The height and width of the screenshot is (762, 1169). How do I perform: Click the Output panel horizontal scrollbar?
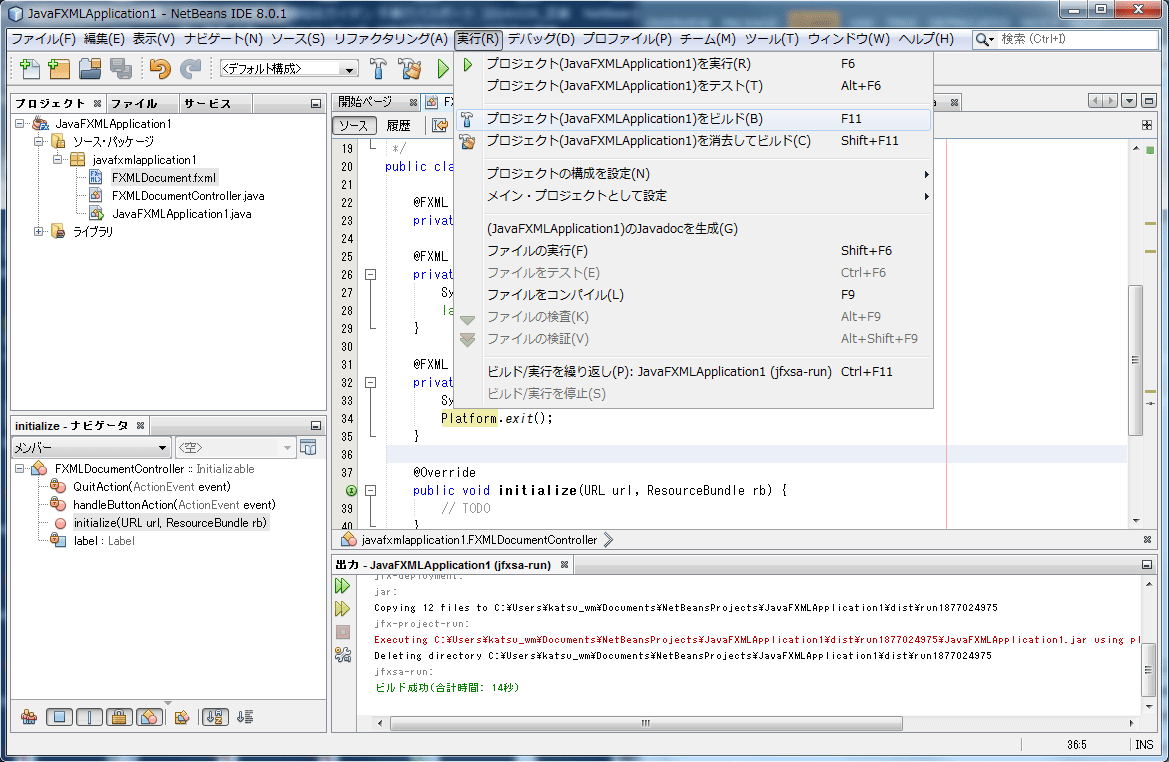(646, 723)
